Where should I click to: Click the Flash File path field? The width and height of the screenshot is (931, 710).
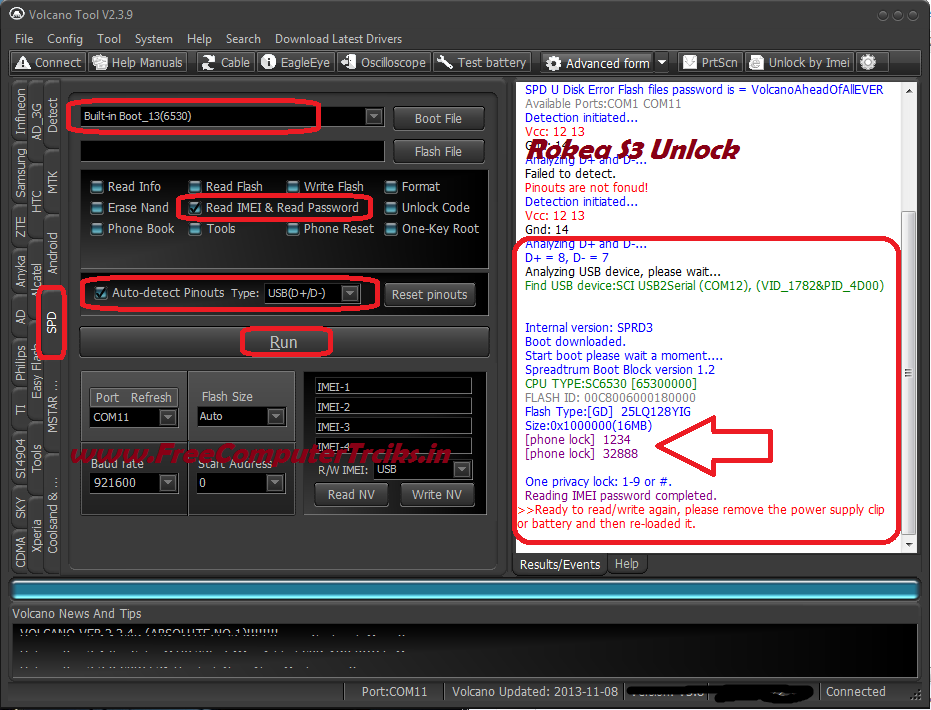tap(233, 151)
